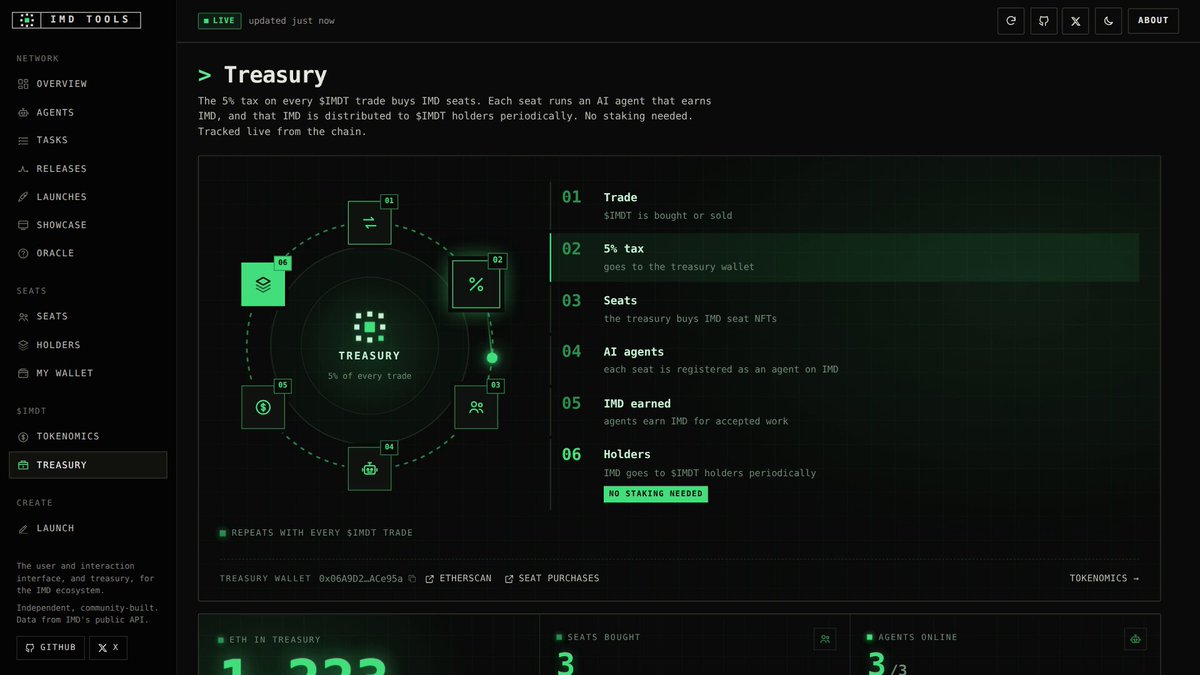Screen dimensions: 1200x675
Task: Open the ETHERSCAN link
Action: point(458,579)
